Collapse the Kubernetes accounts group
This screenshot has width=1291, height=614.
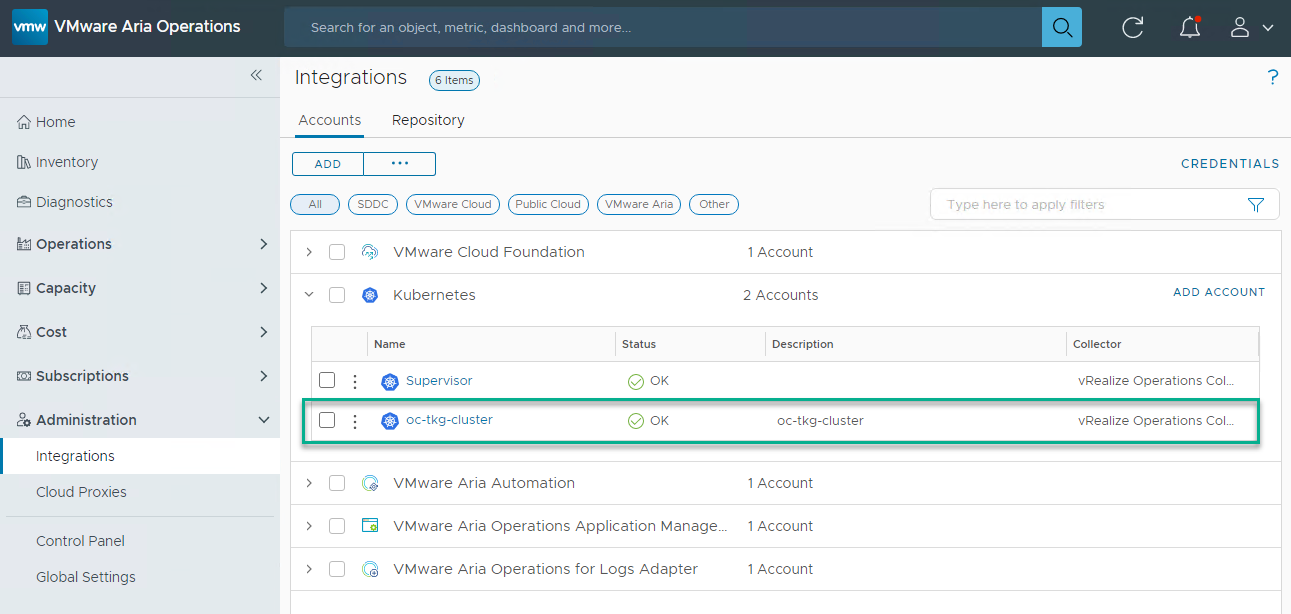(x=309, y=295)
